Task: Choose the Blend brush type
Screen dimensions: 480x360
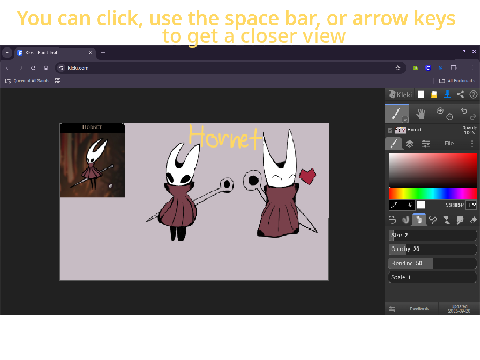Action: [406, 220]
